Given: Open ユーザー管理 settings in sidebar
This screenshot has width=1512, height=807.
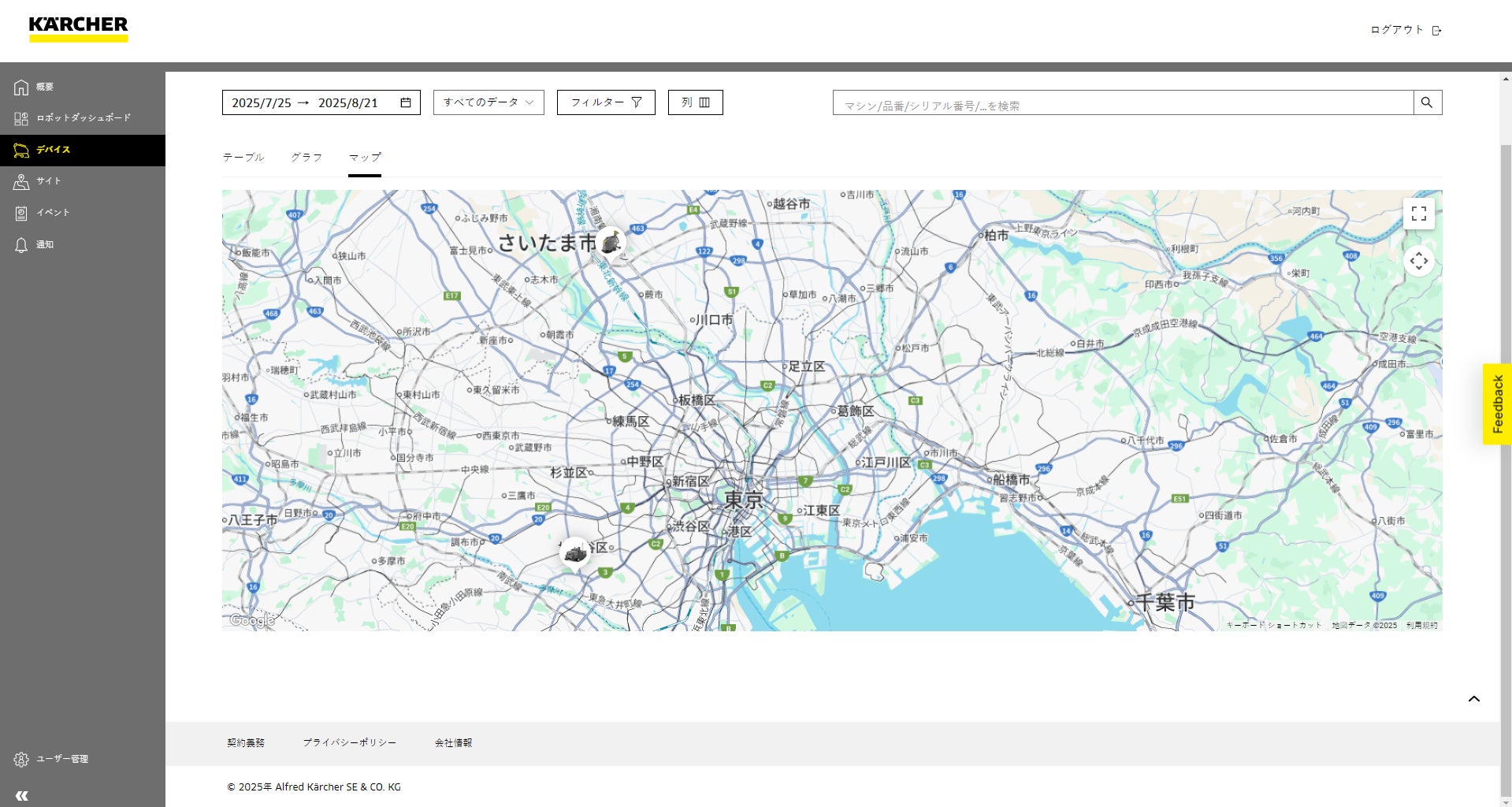Looking at the screenshot, I should click(61, 759).
